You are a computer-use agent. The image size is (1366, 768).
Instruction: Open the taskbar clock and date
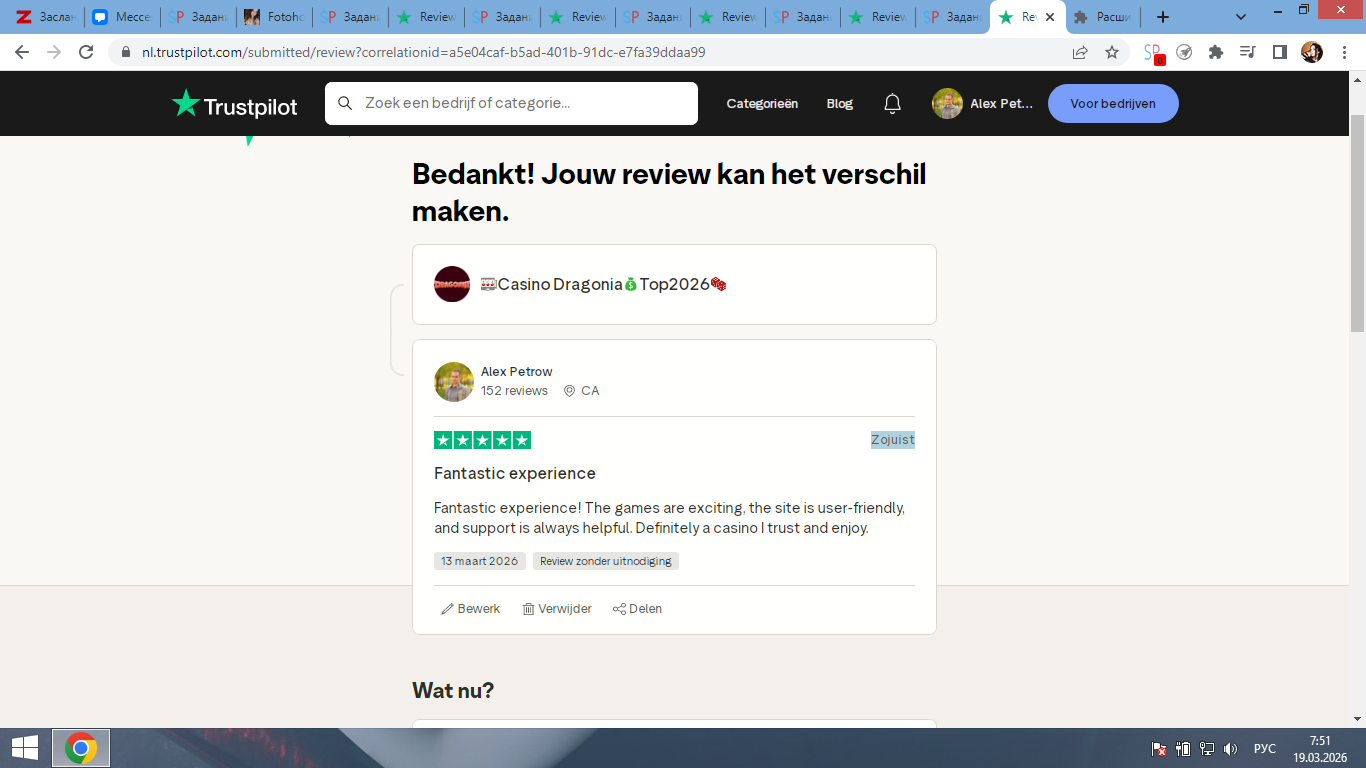[x=1320, y=748]
